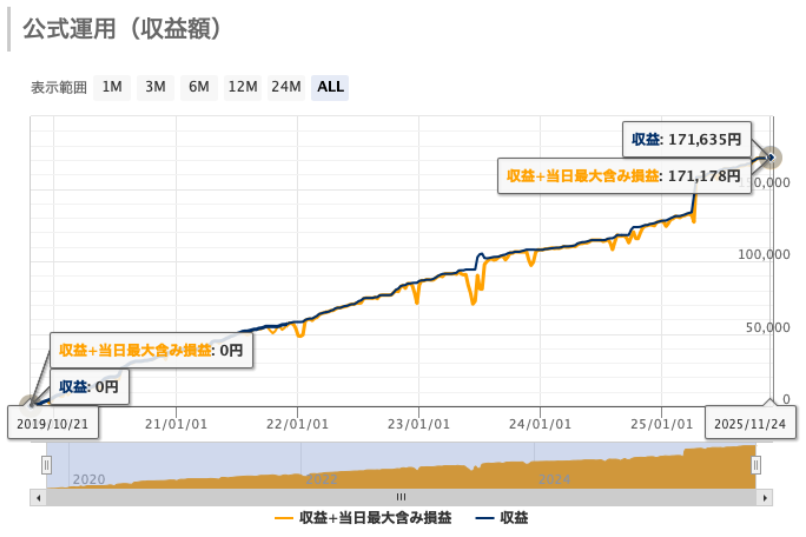Viewport: 806px width, 537px height.
Task: Switch display range to 3M
Action: pyautogui.click(x=155, y=87)
